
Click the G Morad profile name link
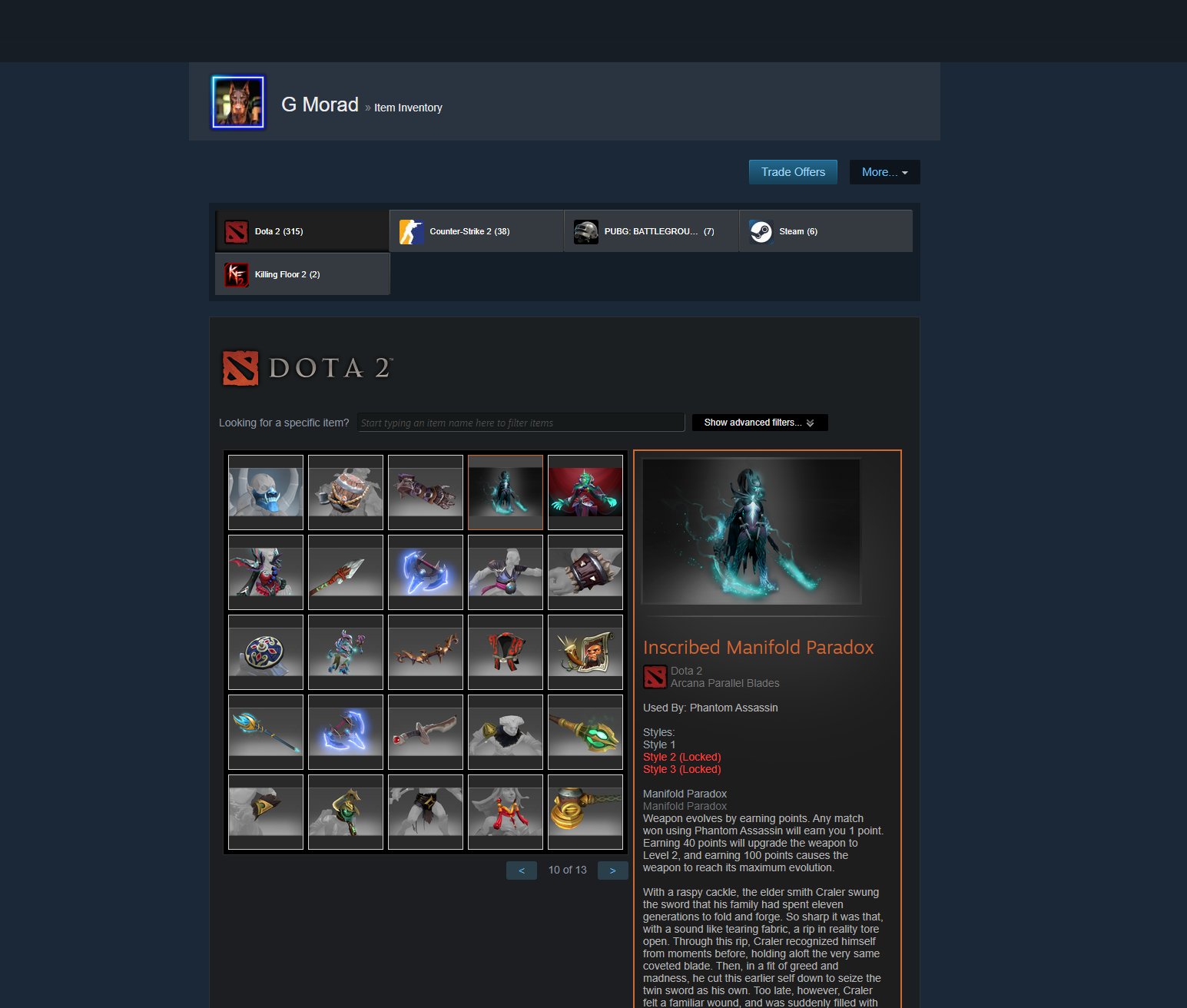click(x=320, y=104)
